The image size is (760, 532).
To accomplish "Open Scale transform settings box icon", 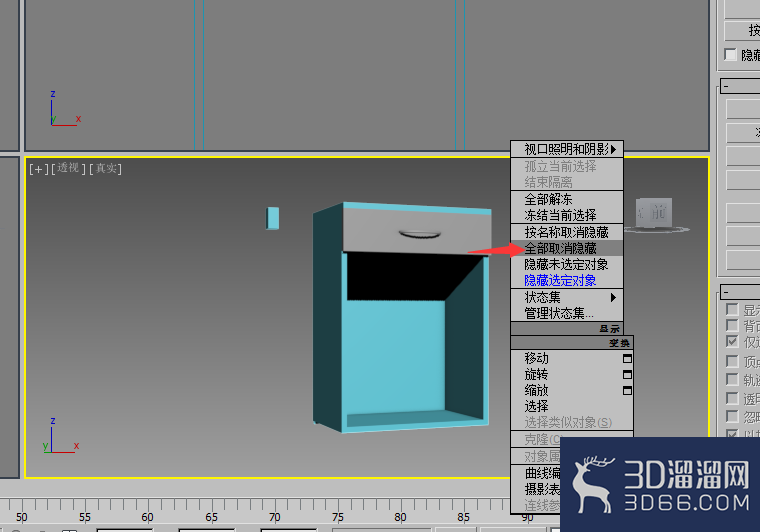I will pos(627,391).
